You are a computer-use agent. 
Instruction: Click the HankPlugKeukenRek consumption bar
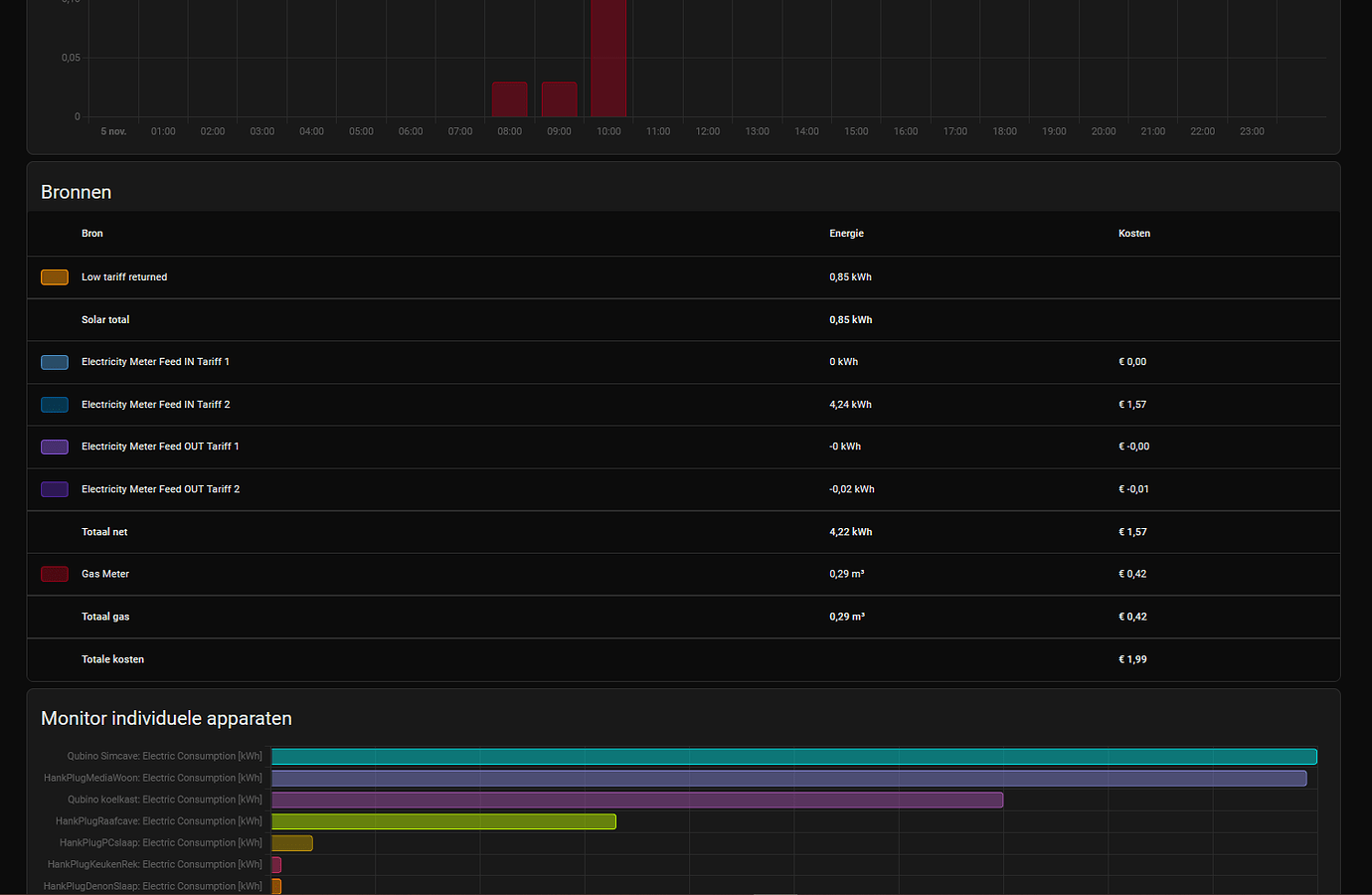point(276,865)
